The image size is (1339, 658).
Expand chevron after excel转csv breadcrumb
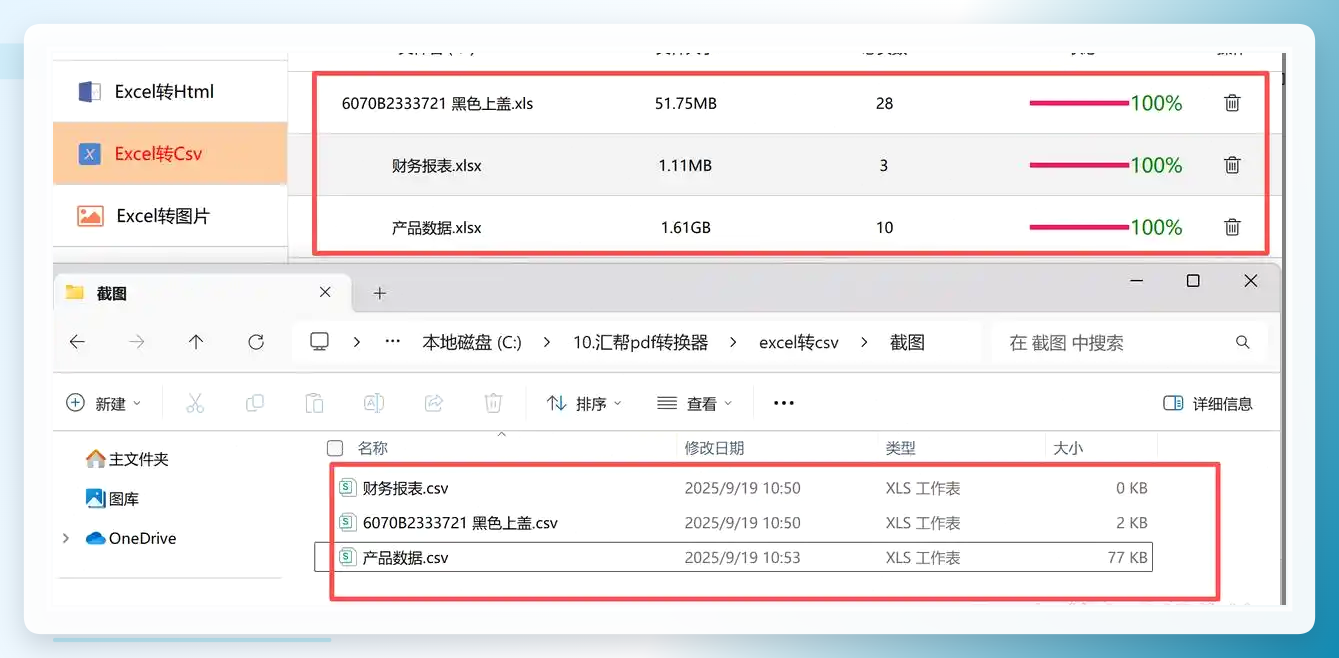[x=865, y=342]
